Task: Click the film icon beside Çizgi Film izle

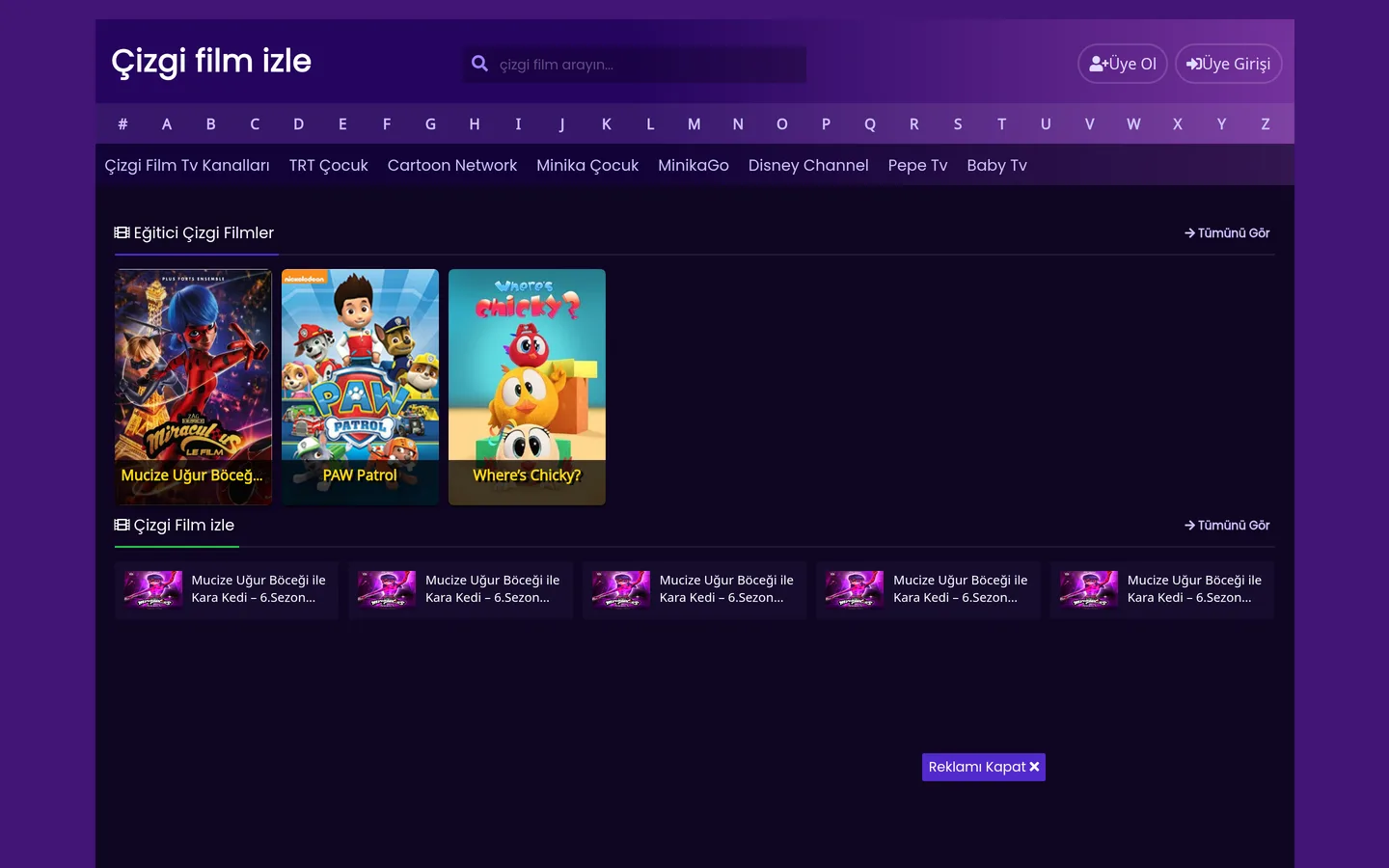Action: click(x=122, y=525)
